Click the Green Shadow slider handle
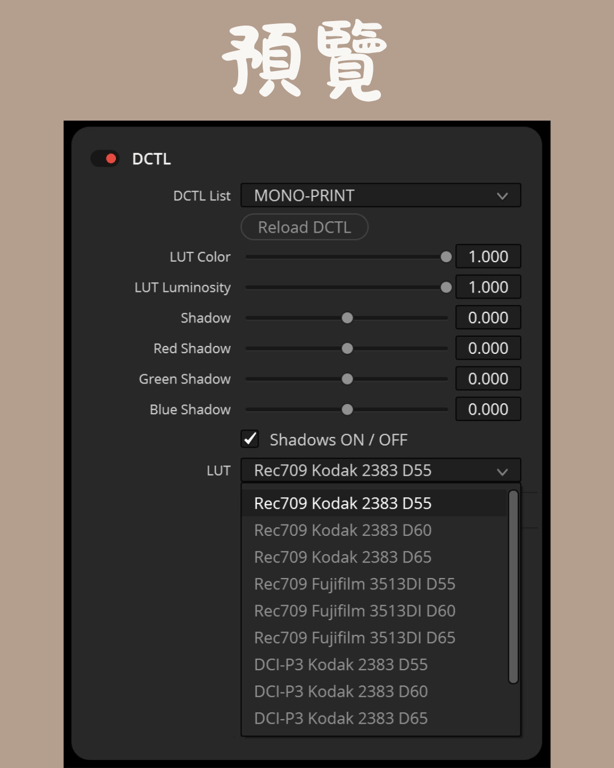The height and width of the screenshot is (768, 614). (x=347, y=379)
